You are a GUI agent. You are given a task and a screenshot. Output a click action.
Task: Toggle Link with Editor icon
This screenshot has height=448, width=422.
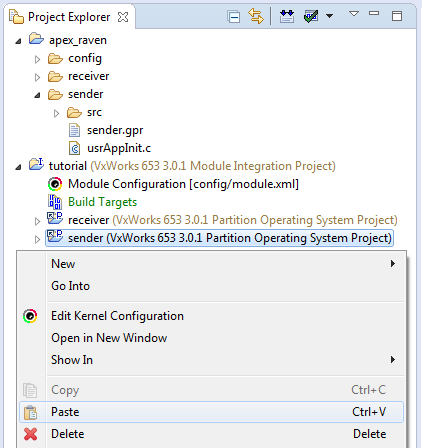coord(256,16)
